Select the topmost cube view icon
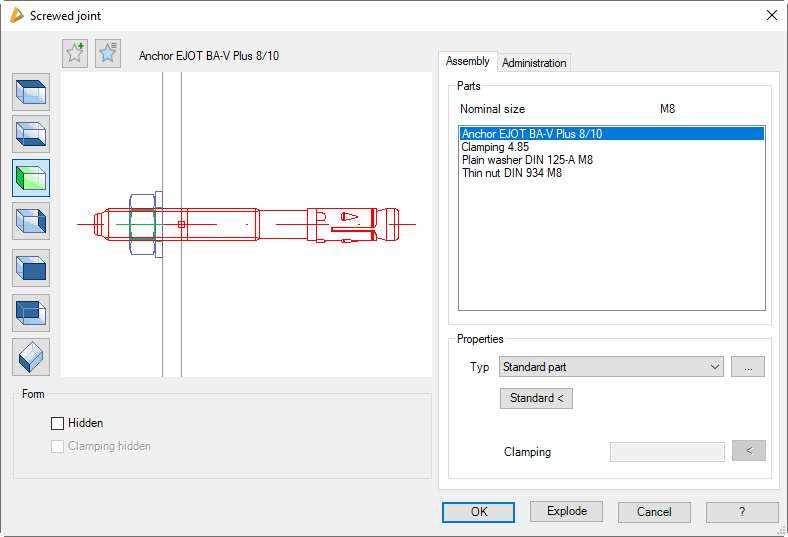This screenshot has width=788, height=537. pos(31,92)
